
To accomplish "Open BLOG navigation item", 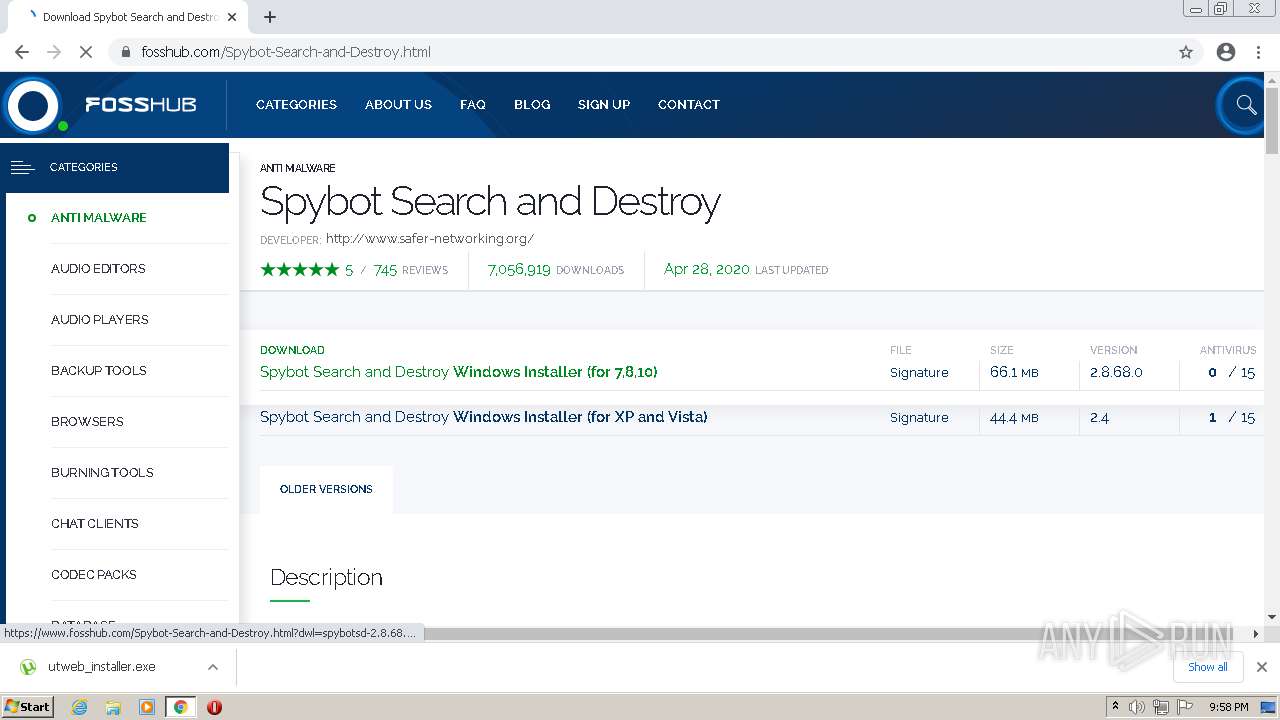I will 532,104.
